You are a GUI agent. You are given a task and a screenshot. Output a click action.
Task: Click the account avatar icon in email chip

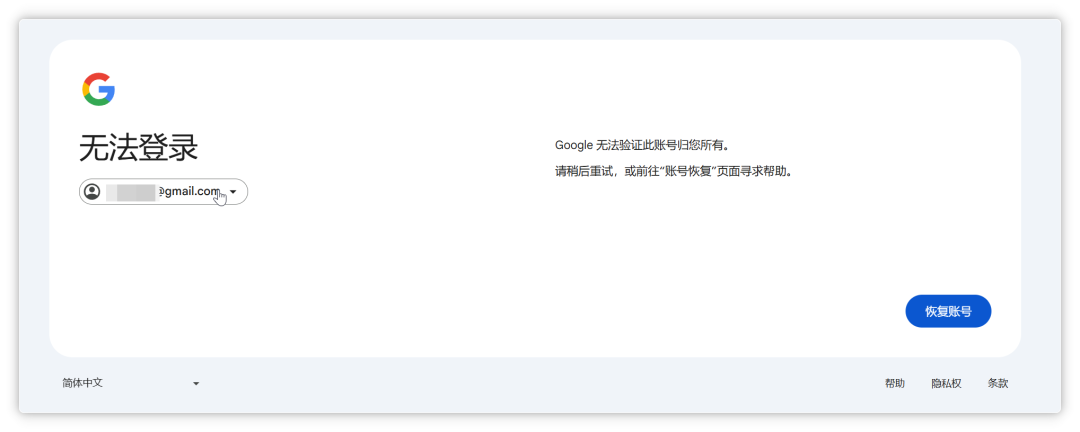pyautogui.click(x=92, y=192)
